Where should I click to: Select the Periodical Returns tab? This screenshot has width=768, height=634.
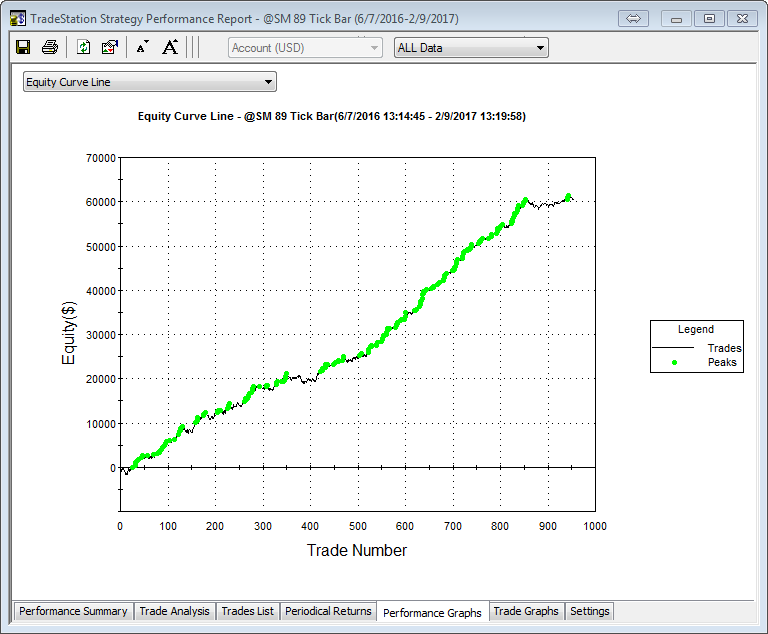(x=328, y=611)
